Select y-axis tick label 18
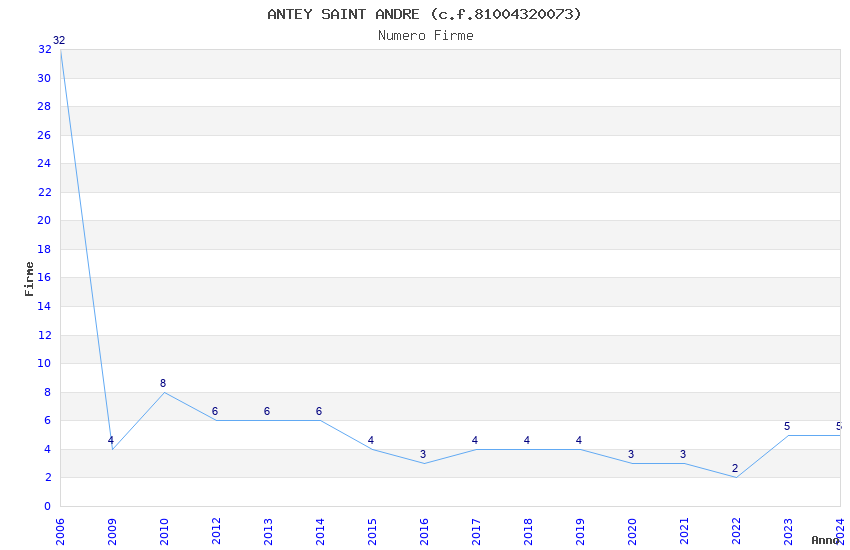 44,249
